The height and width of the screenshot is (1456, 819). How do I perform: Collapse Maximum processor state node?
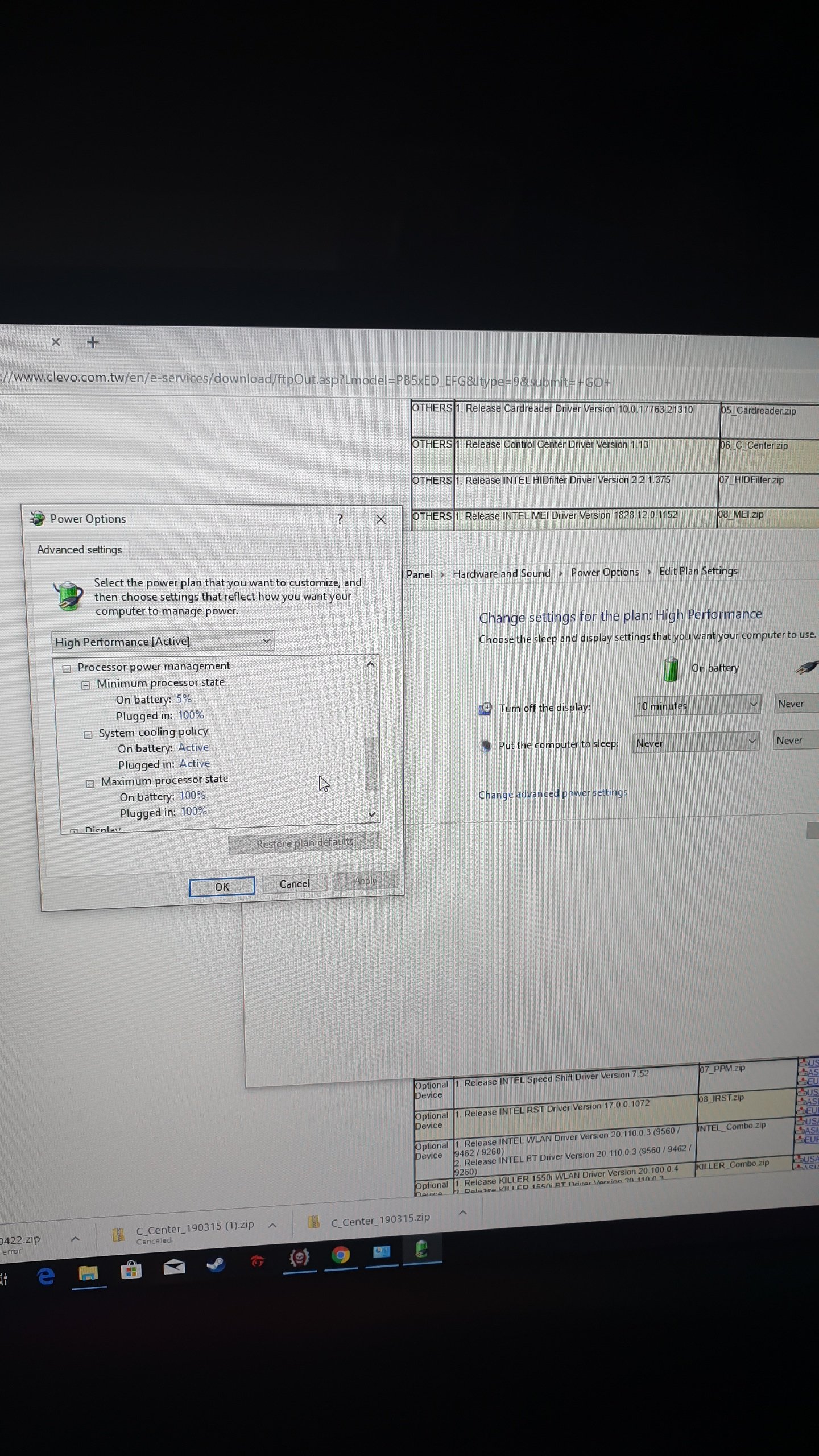(90, 784)
